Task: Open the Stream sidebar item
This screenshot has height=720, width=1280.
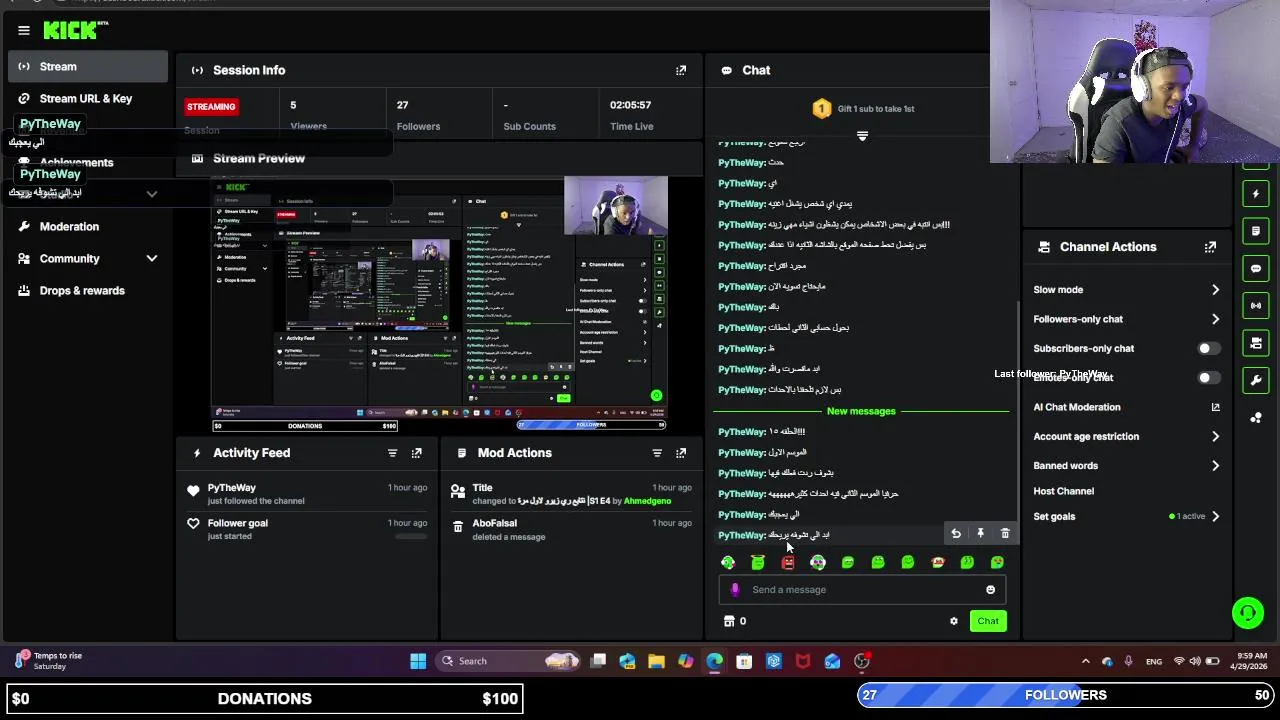Action: coord(88,67)
